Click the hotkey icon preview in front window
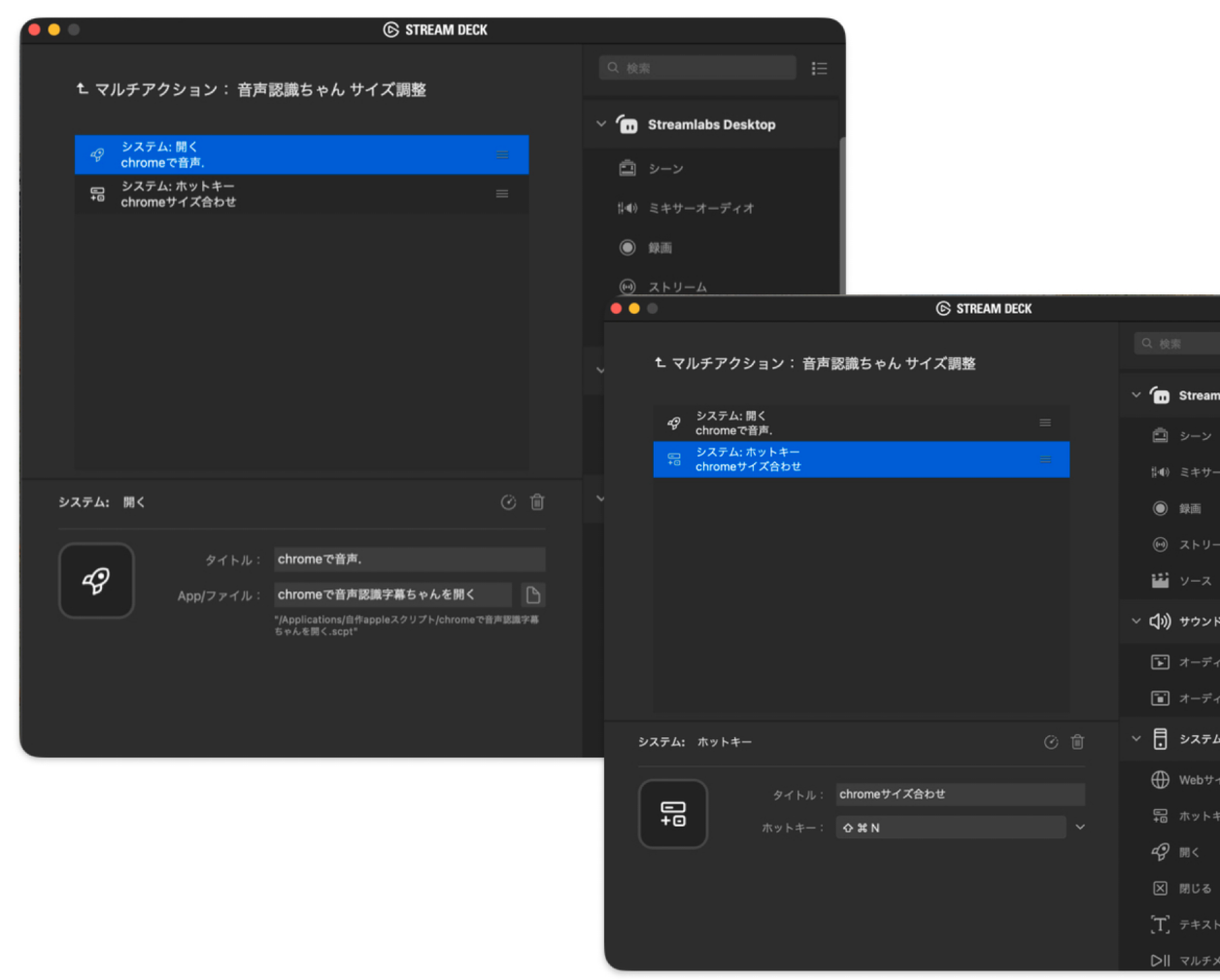Screen dimensions: 1220x980 pos(673,814)
